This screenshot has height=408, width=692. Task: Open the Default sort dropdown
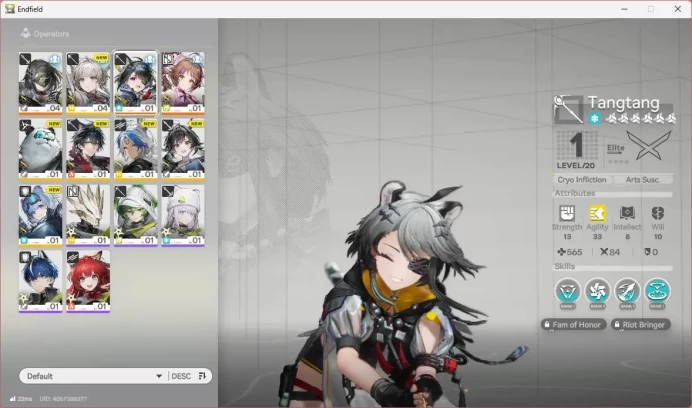94,376
